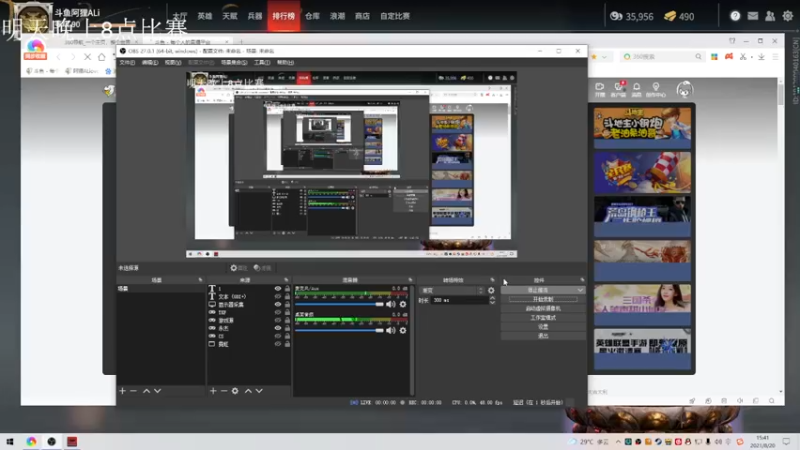
Task: Adjust first mixer channel volume slider
Action: [339, 304]
